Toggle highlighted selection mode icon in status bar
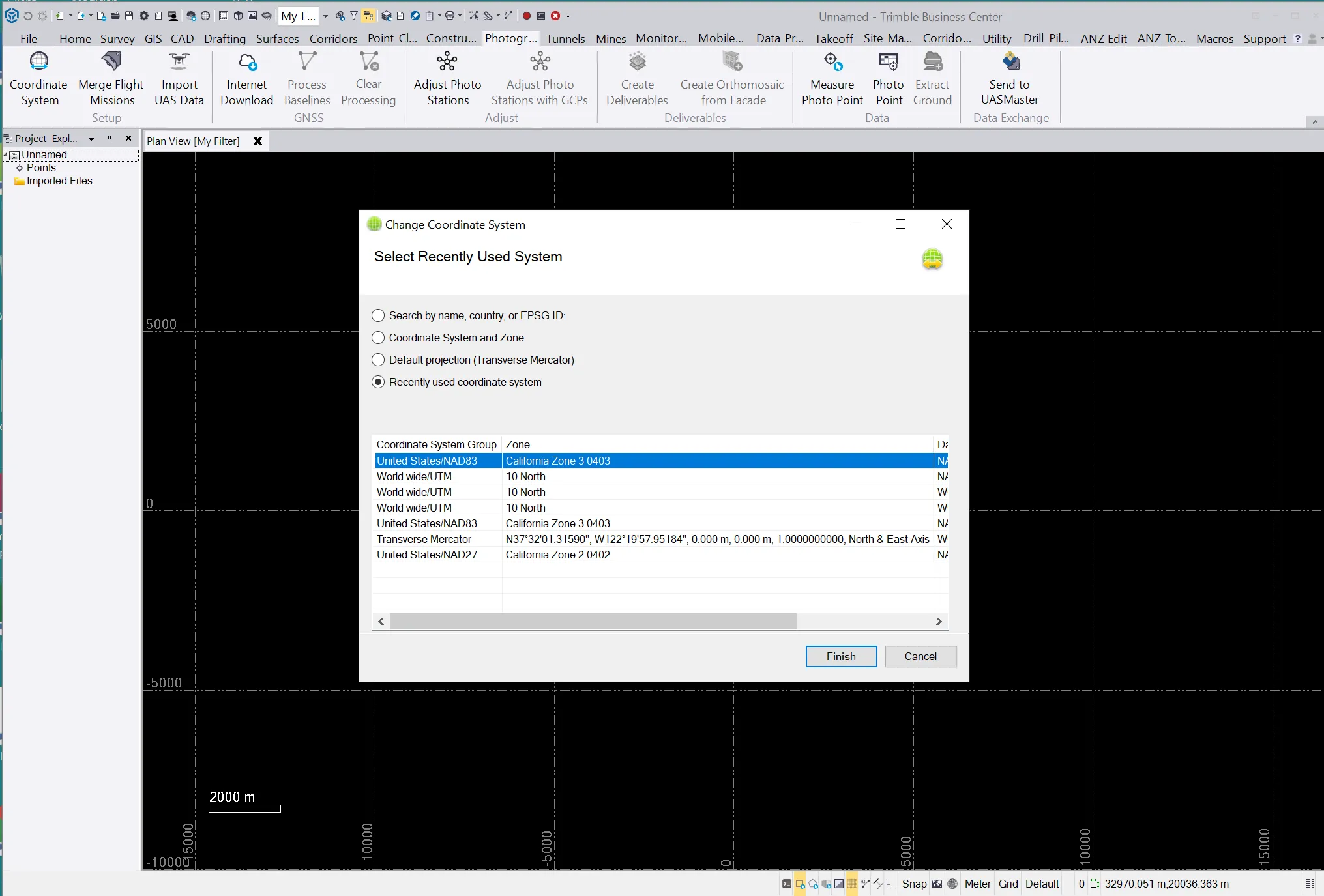 click(x=800, y=884)
